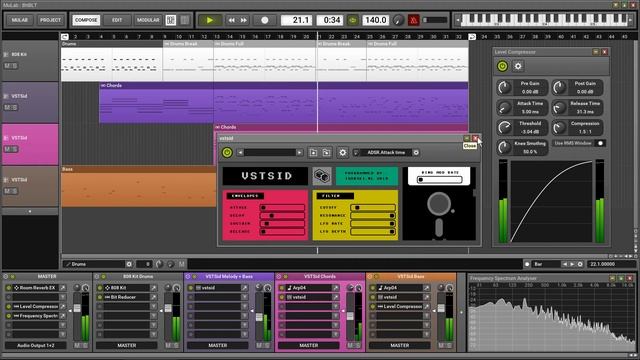This screenshot has width=640, height=360.
Task: Toggle power of Master Level Compressor slot
Action: click(x=9, y=307)
